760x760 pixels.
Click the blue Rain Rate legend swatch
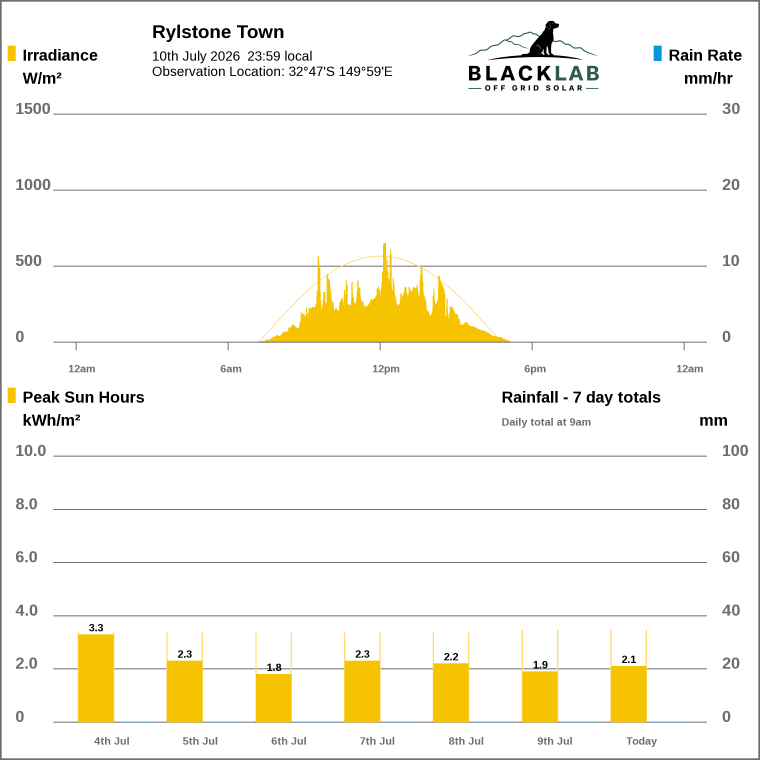coord(657,53)
